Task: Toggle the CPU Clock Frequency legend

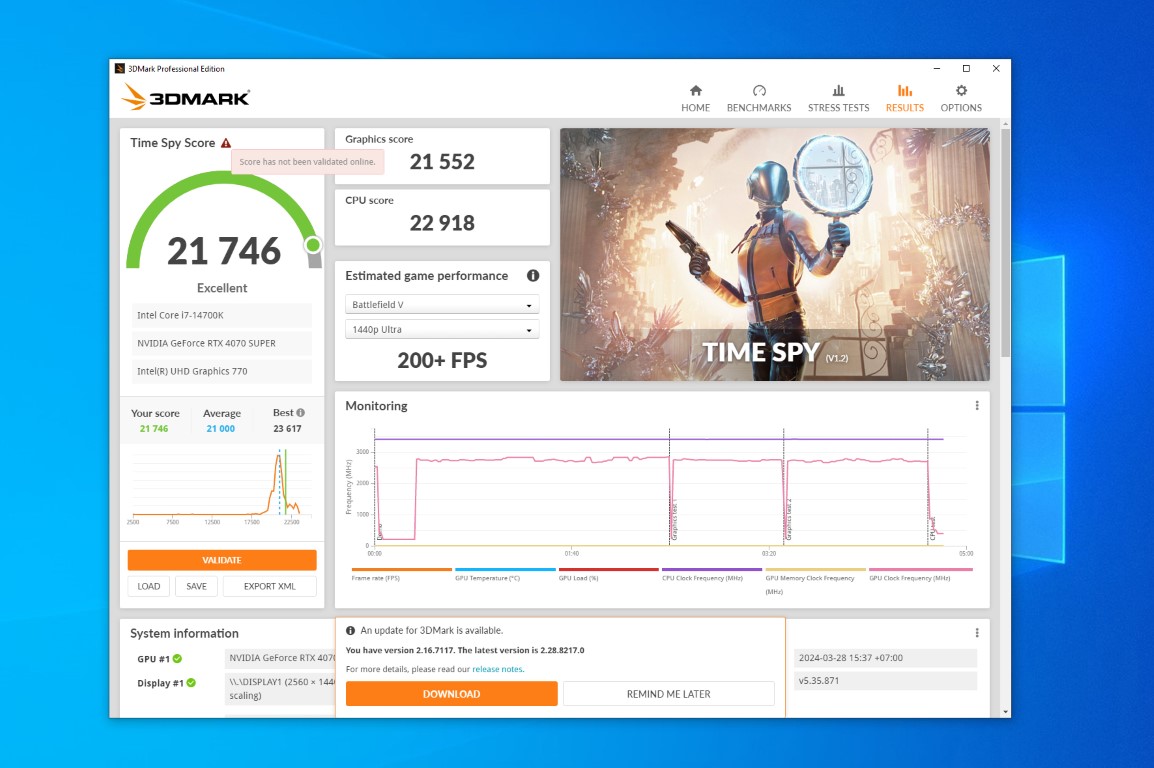Action: [x=712, y=575]
